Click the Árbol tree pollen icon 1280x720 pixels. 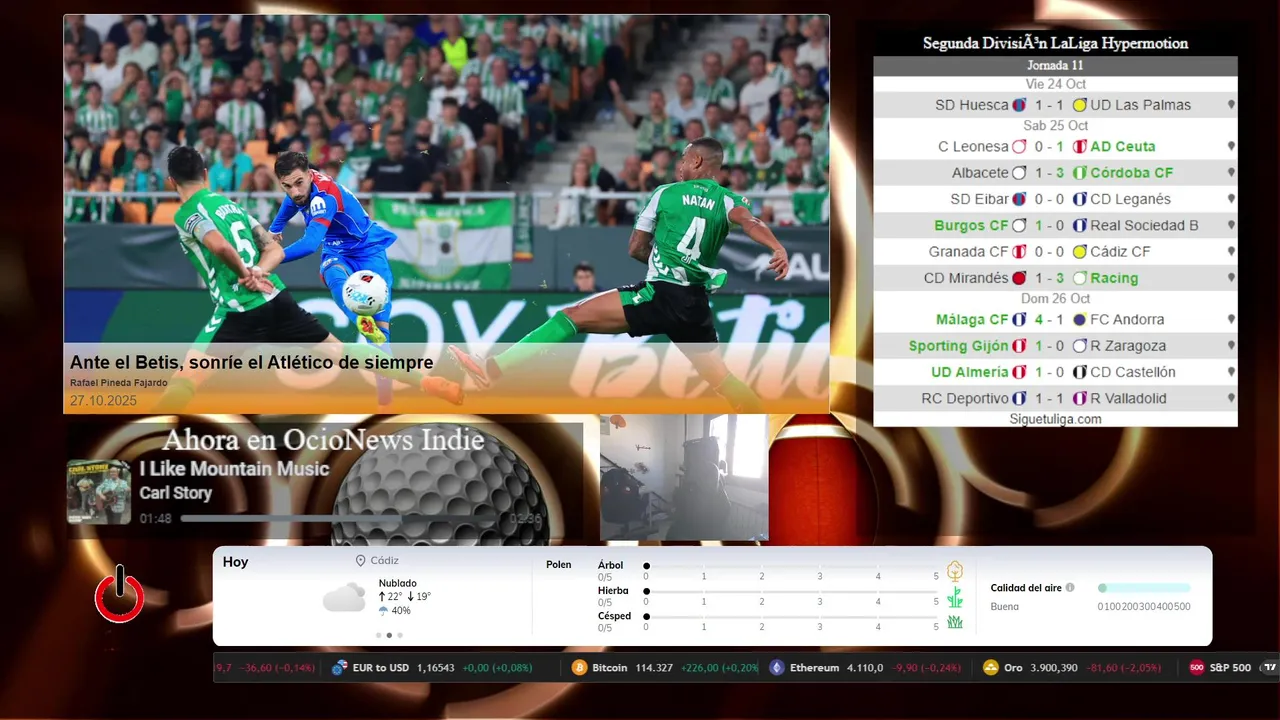(955, 571)
